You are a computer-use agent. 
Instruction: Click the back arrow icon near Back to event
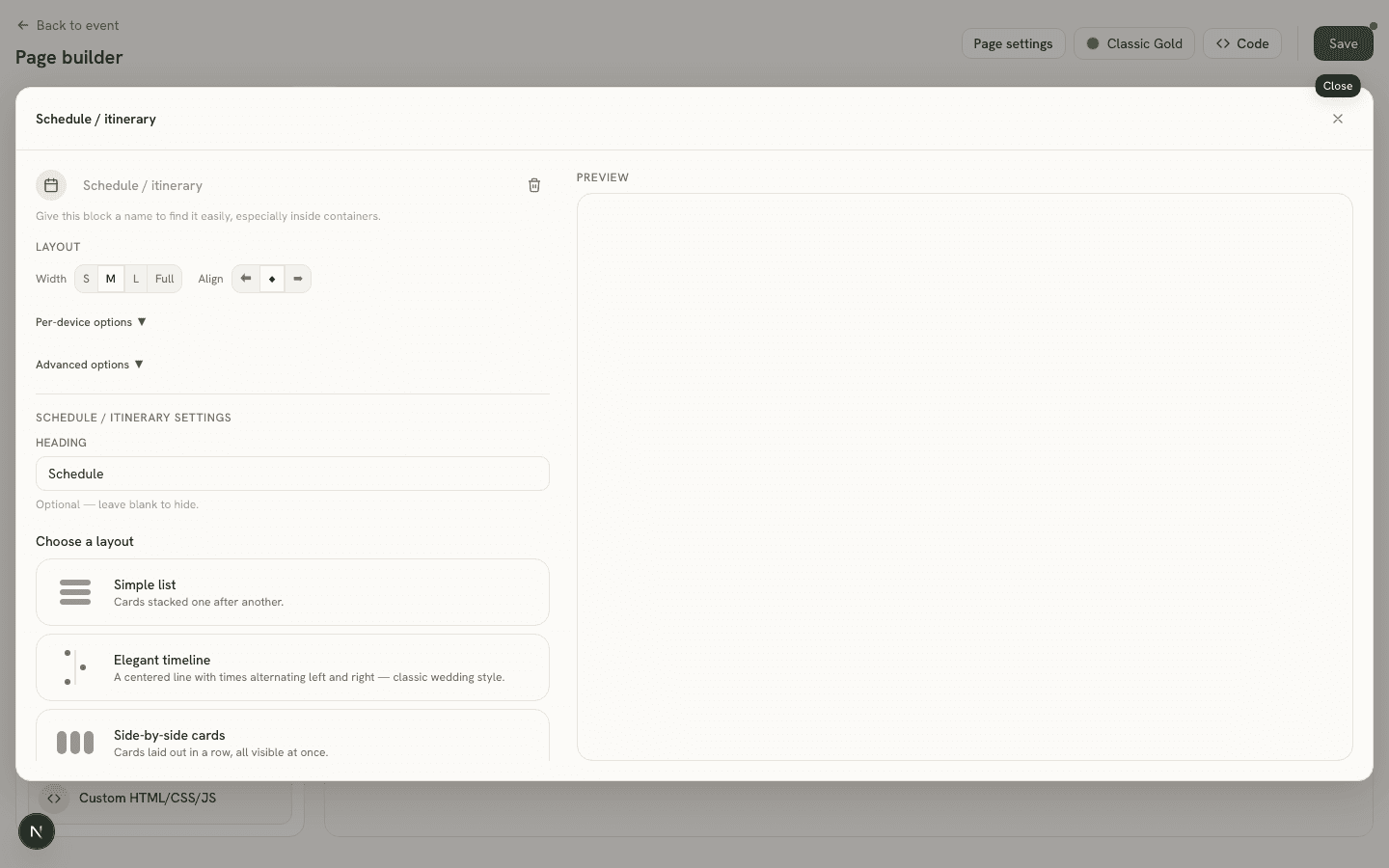click(x=23, y=25)
